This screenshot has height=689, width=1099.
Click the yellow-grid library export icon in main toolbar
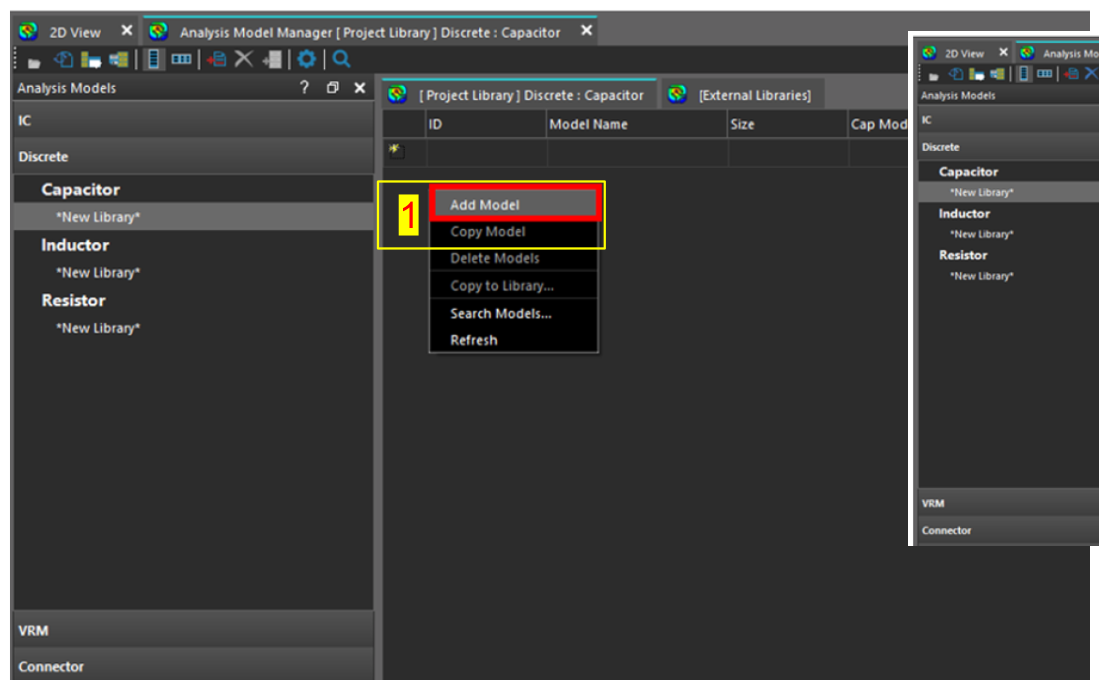coord(90,60)
